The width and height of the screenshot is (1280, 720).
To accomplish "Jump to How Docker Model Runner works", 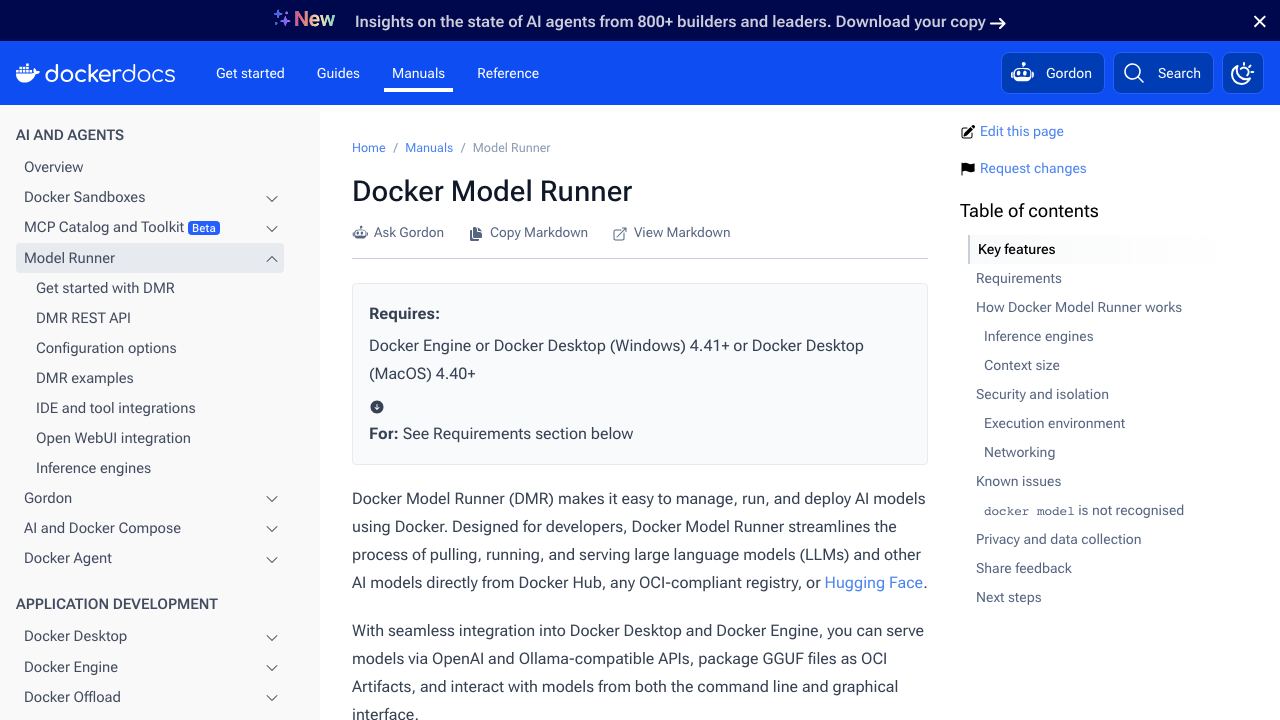I will tap(1079, 308).
